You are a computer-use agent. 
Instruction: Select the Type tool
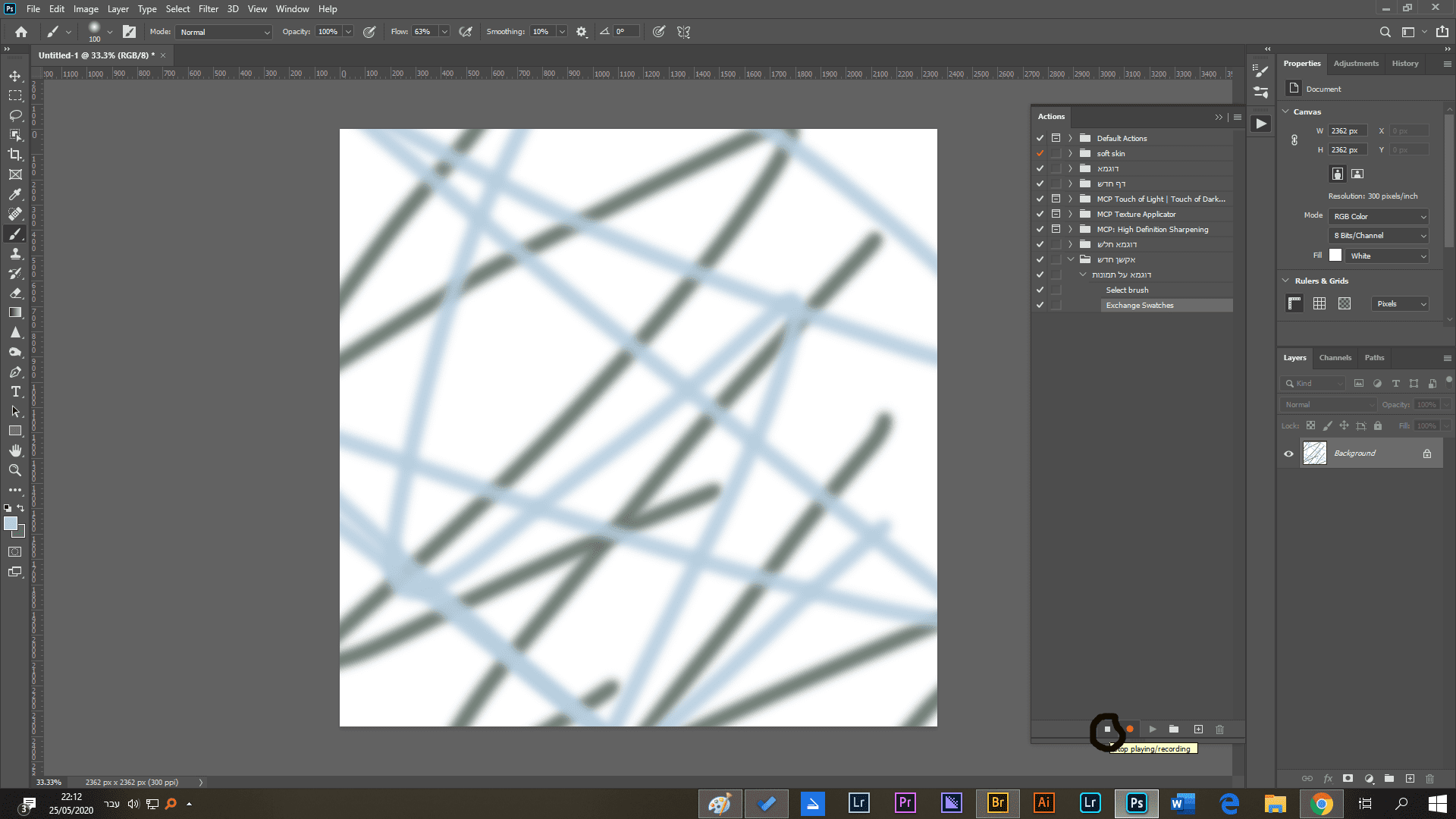pyautogui.click(x=15, y=391)
